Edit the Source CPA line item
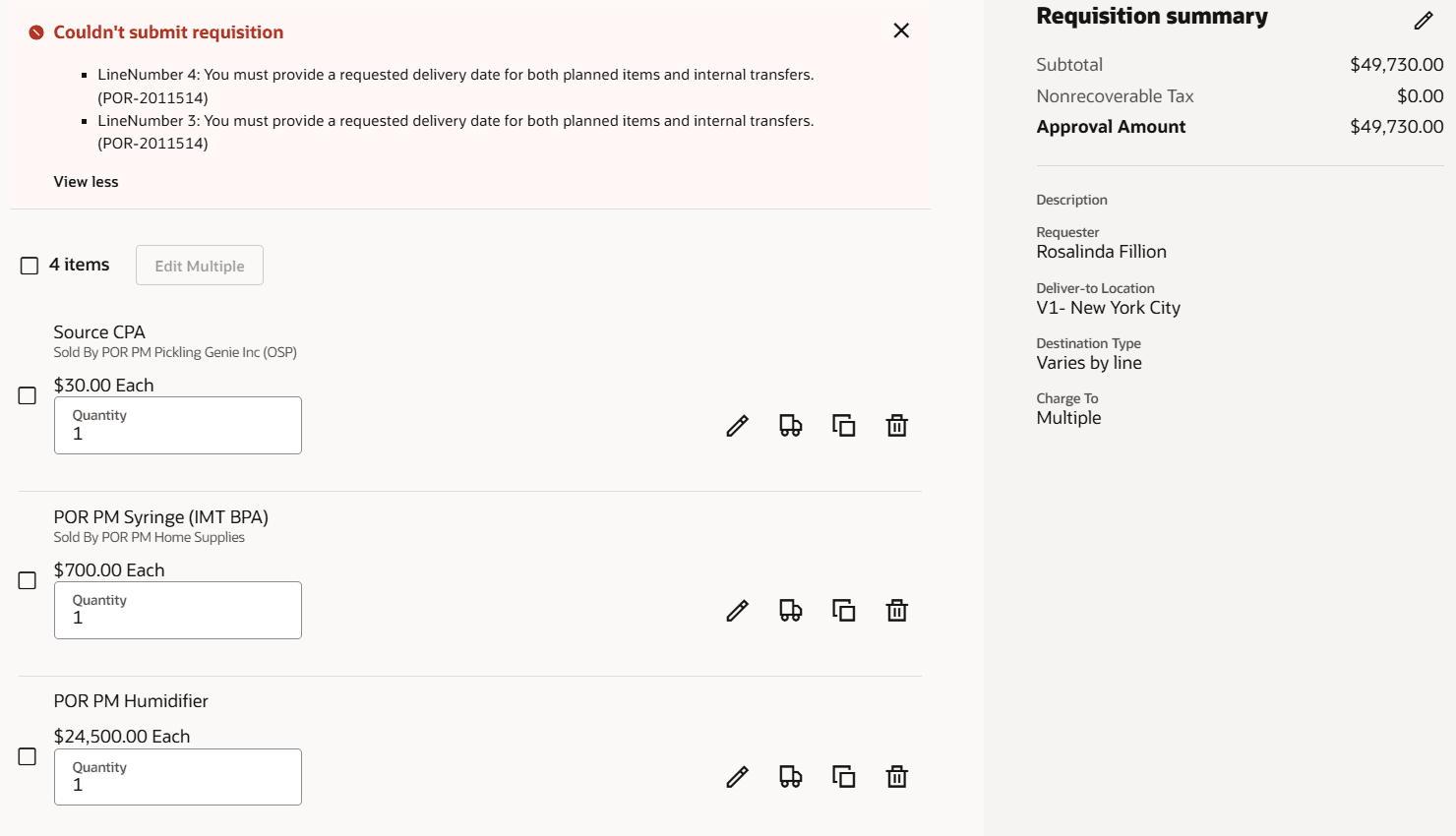Image resolution: width=1456 pixels, height=836 pixels. [x=737, y=425]
